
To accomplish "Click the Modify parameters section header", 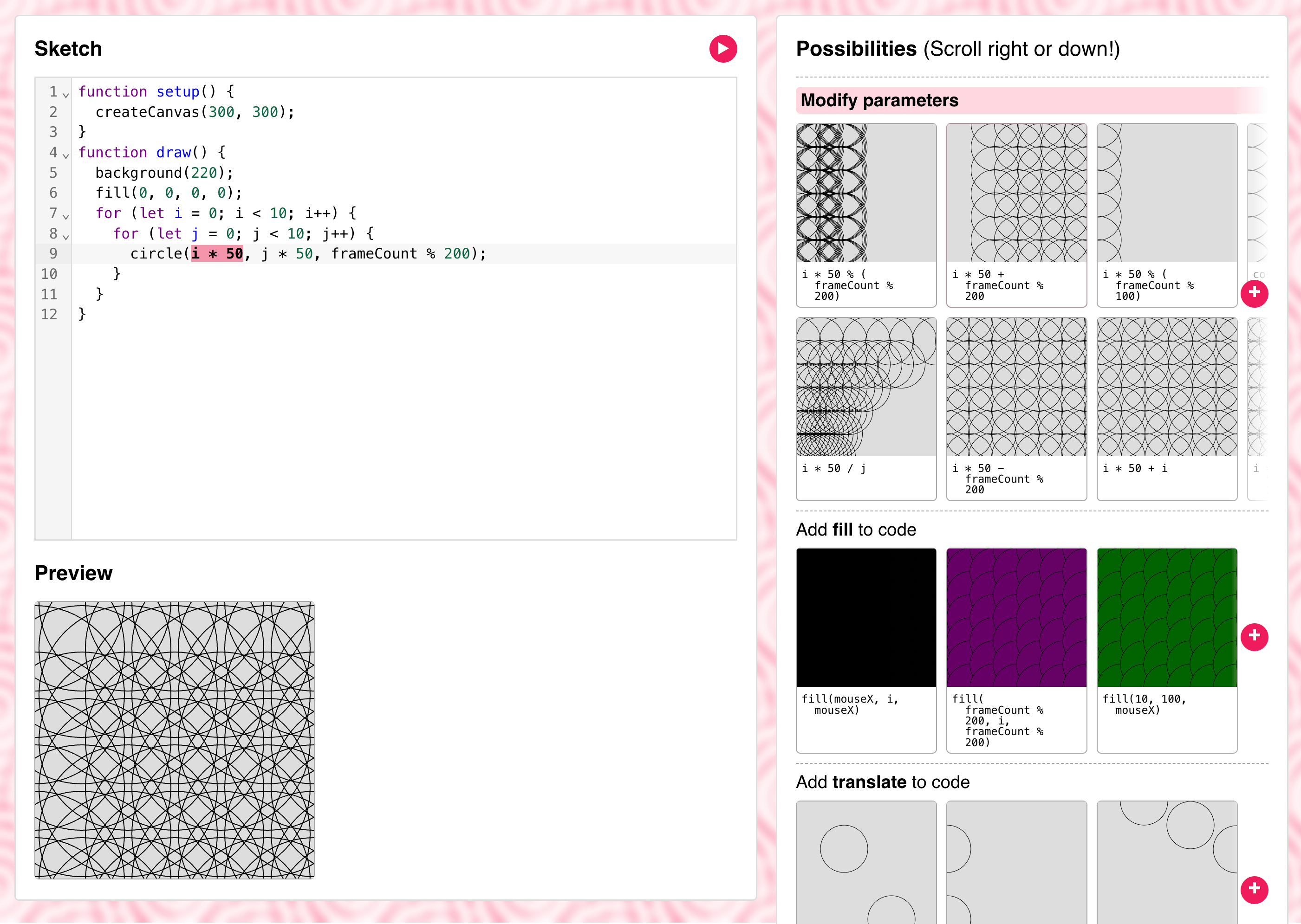I will coord(879,101).
